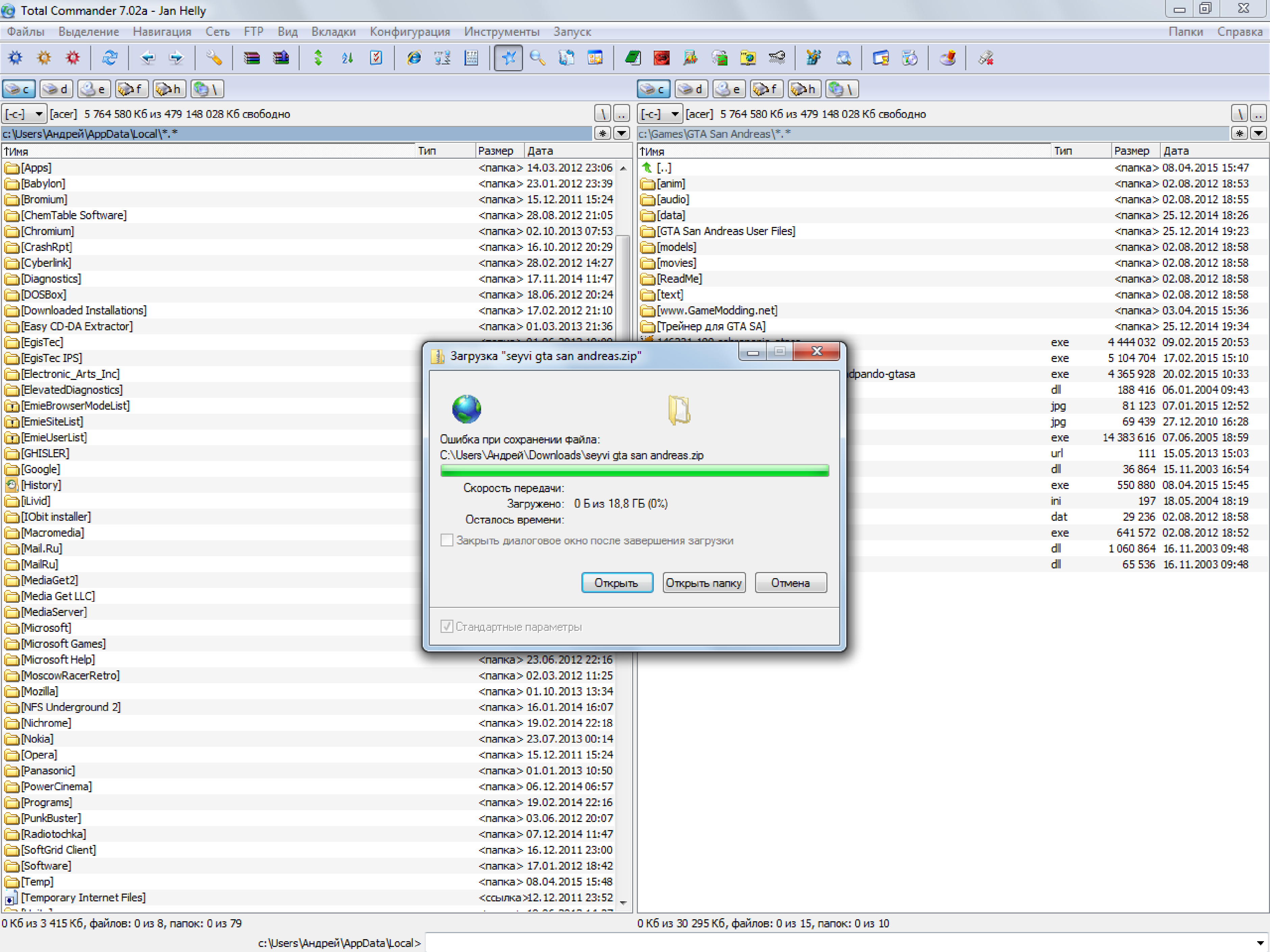This screenshot has width=1270, height=952.
Task: Open left panel directory history arrow
Action: tap(621, 134)
